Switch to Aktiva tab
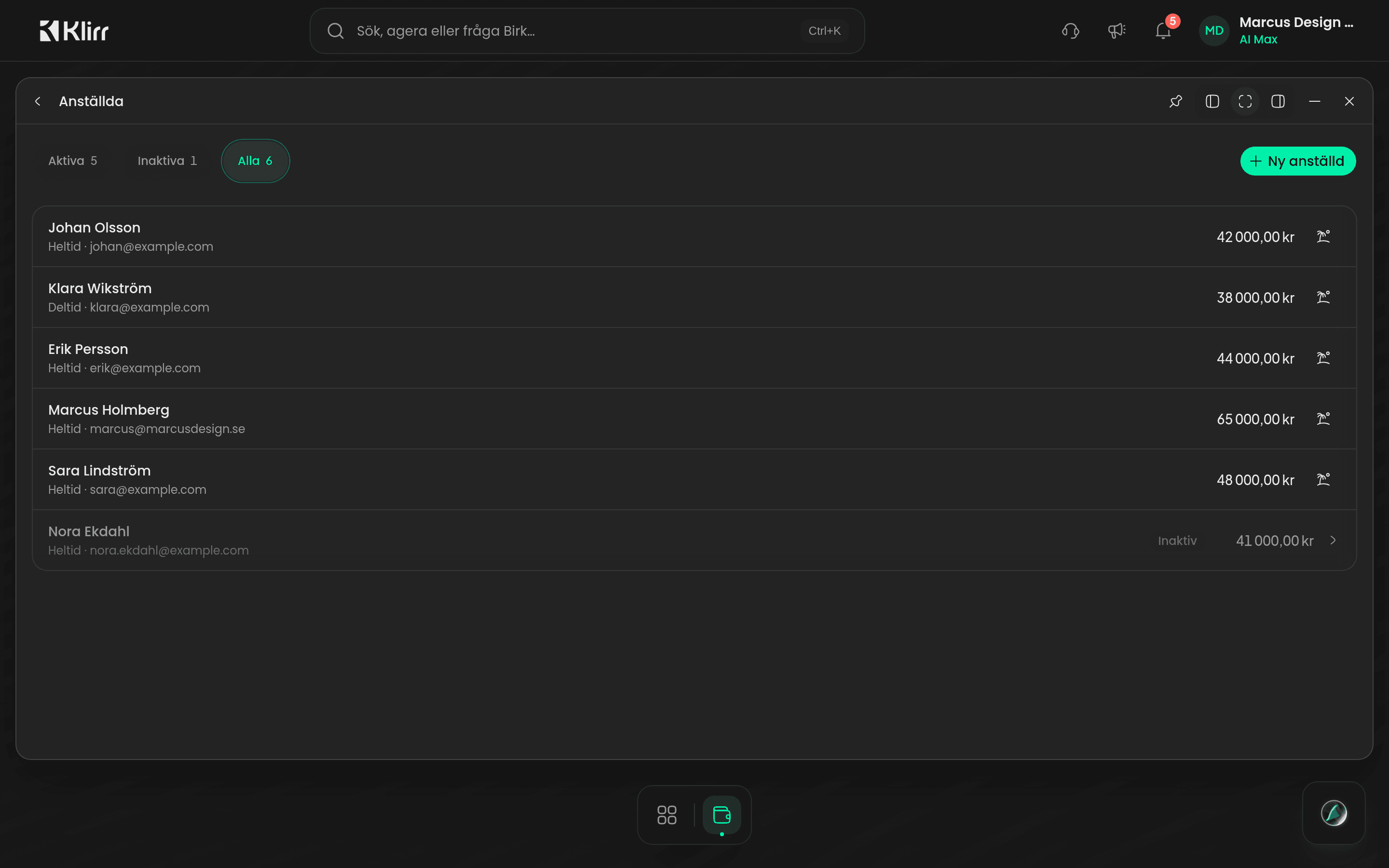Screen dimensions: 1389x868 click(73, 162)
